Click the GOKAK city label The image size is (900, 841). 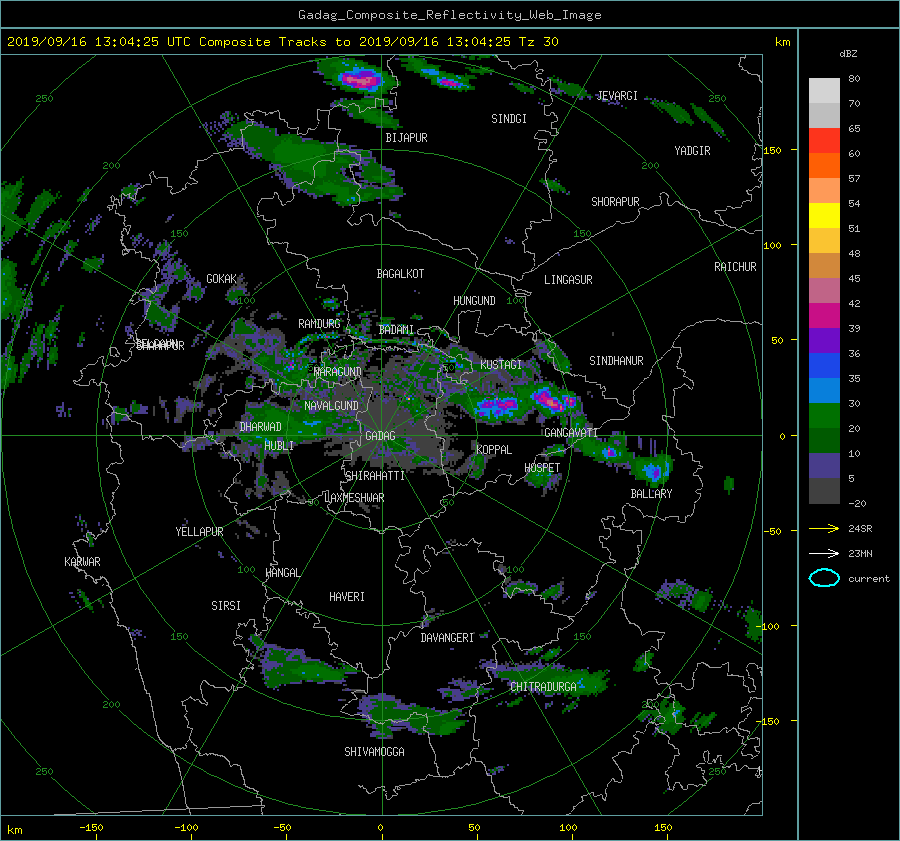point(222,279)
